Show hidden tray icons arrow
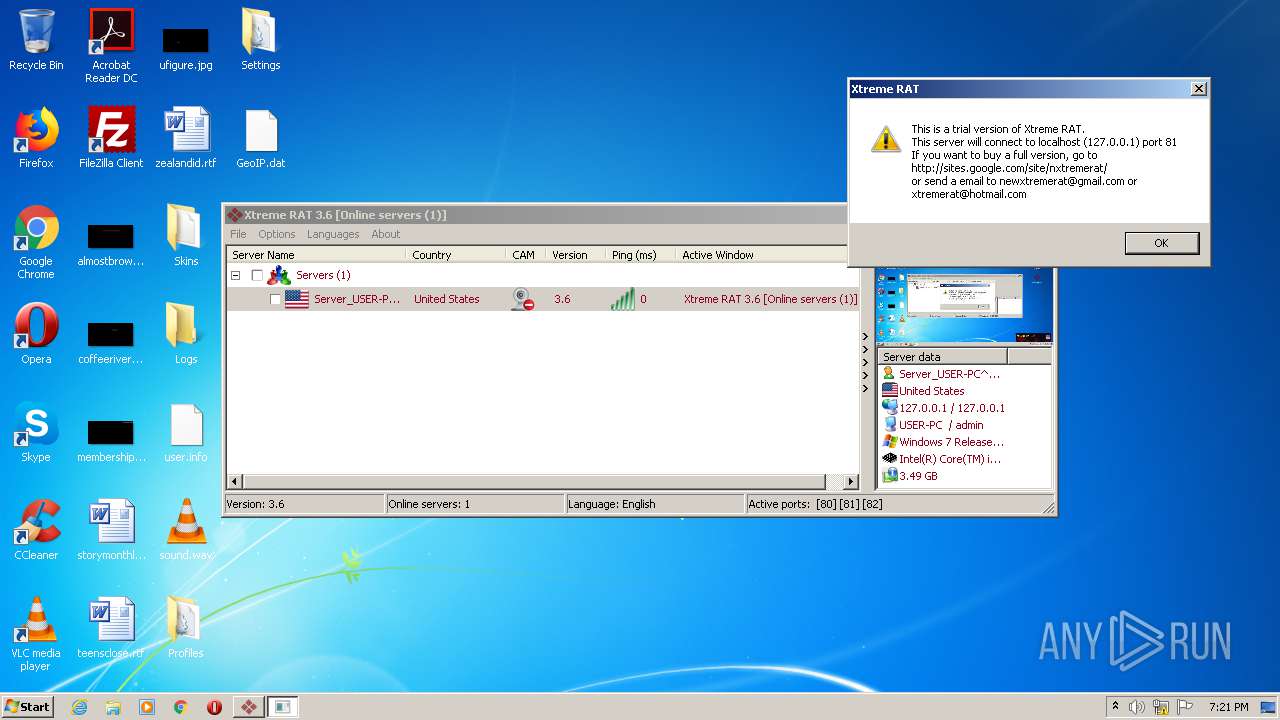This screenshot has height=720, width=1280. click(1115, 706)
